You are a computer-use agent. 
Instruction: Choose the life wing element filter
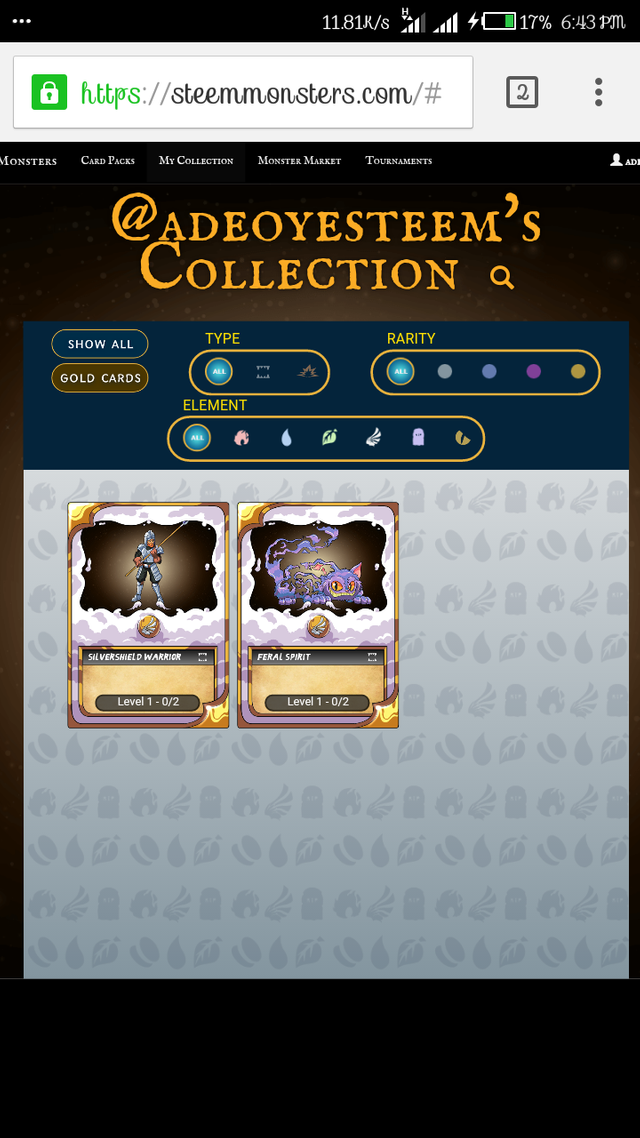[374, 438]
